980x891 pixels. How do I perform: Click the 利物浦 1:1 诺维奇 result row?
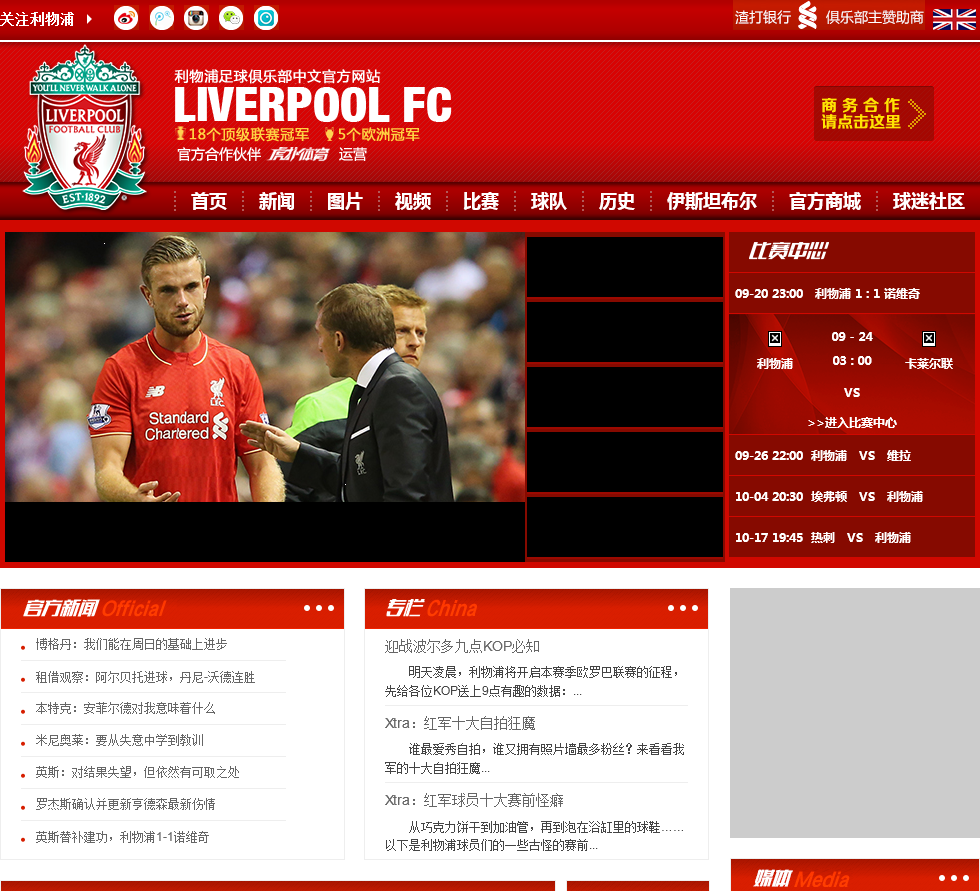pyautogui.click(x=852, y=294)
